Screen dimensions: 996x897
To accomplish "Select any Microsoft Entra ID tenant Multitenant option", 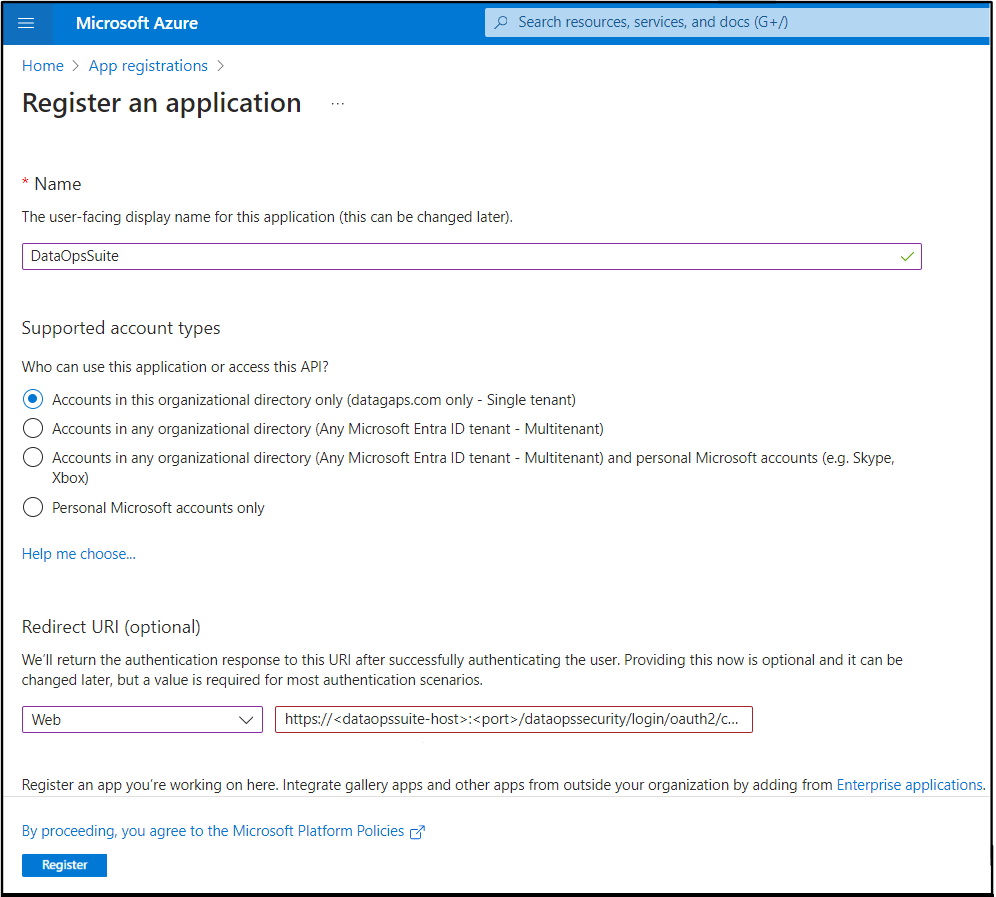I will click(x=33, y=429).
